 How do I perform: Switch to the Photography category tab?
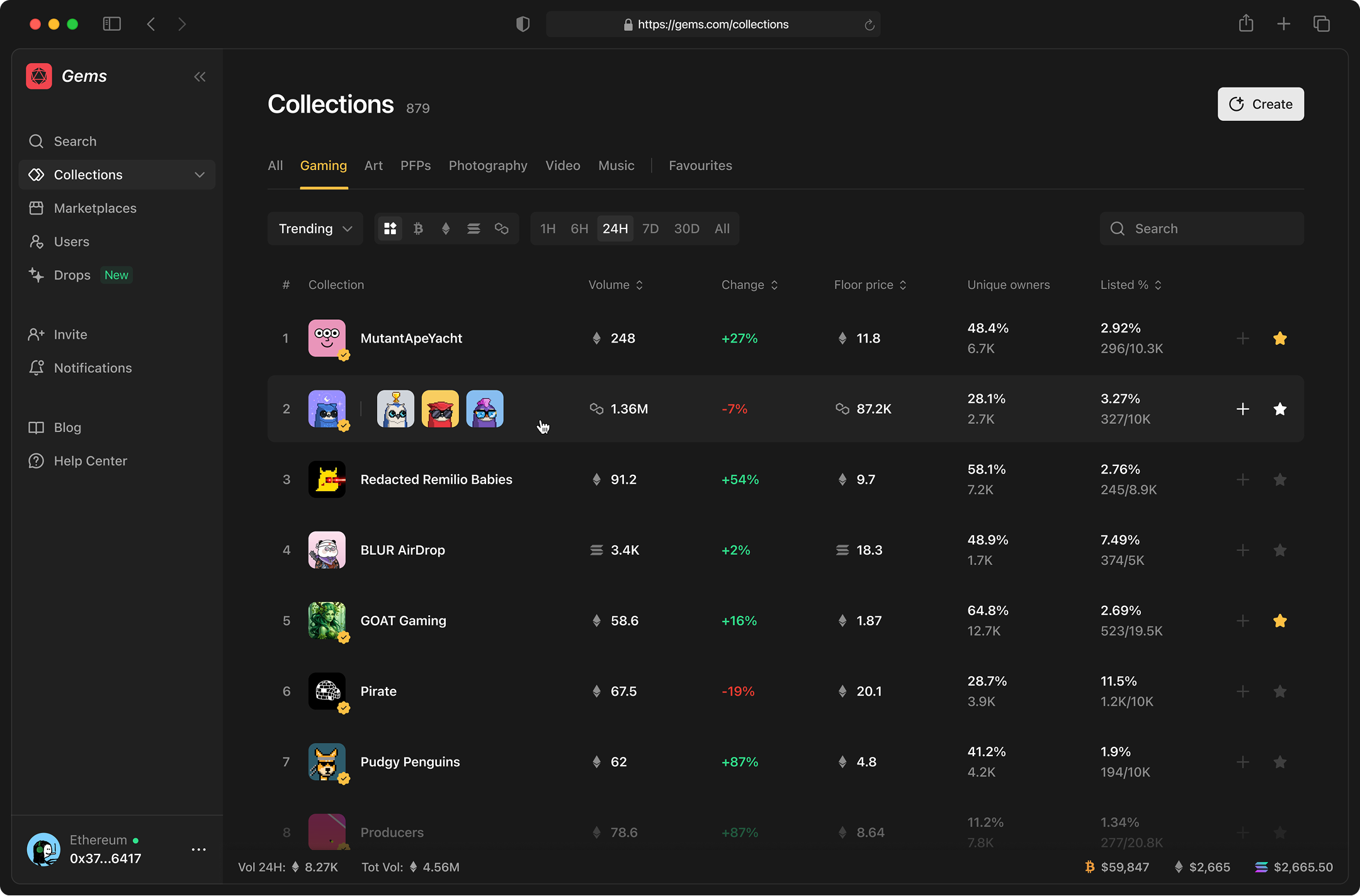pyautogui.click(x=487, y=166)
